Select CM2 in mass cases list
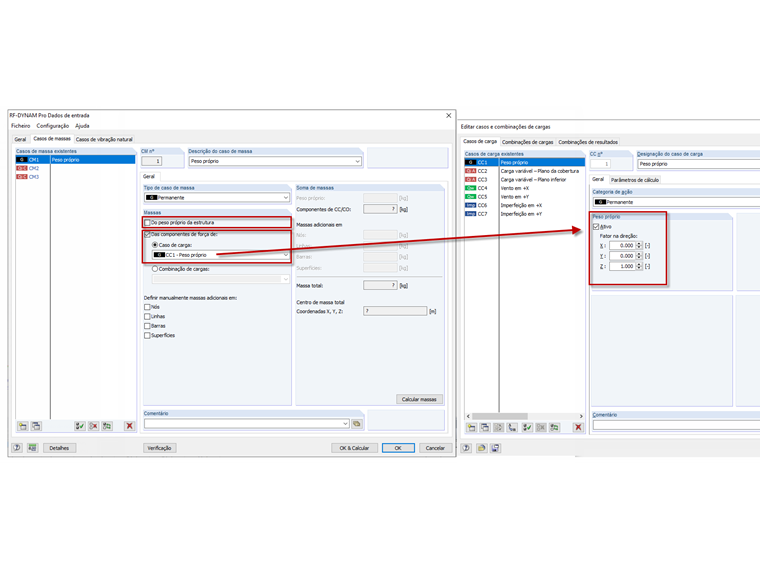 75,168
